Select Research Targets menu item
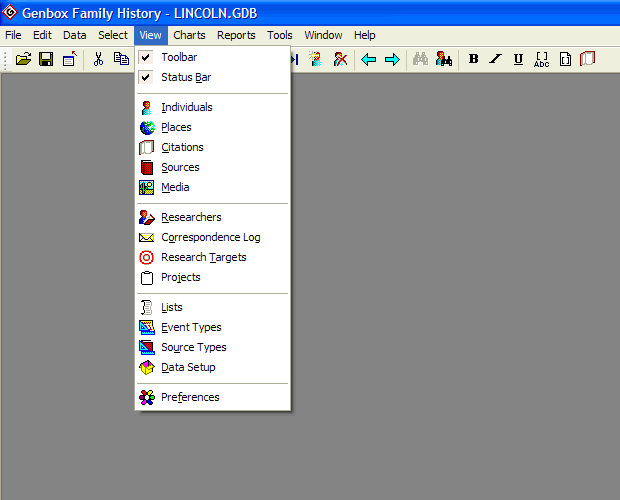 click(203, 257)
